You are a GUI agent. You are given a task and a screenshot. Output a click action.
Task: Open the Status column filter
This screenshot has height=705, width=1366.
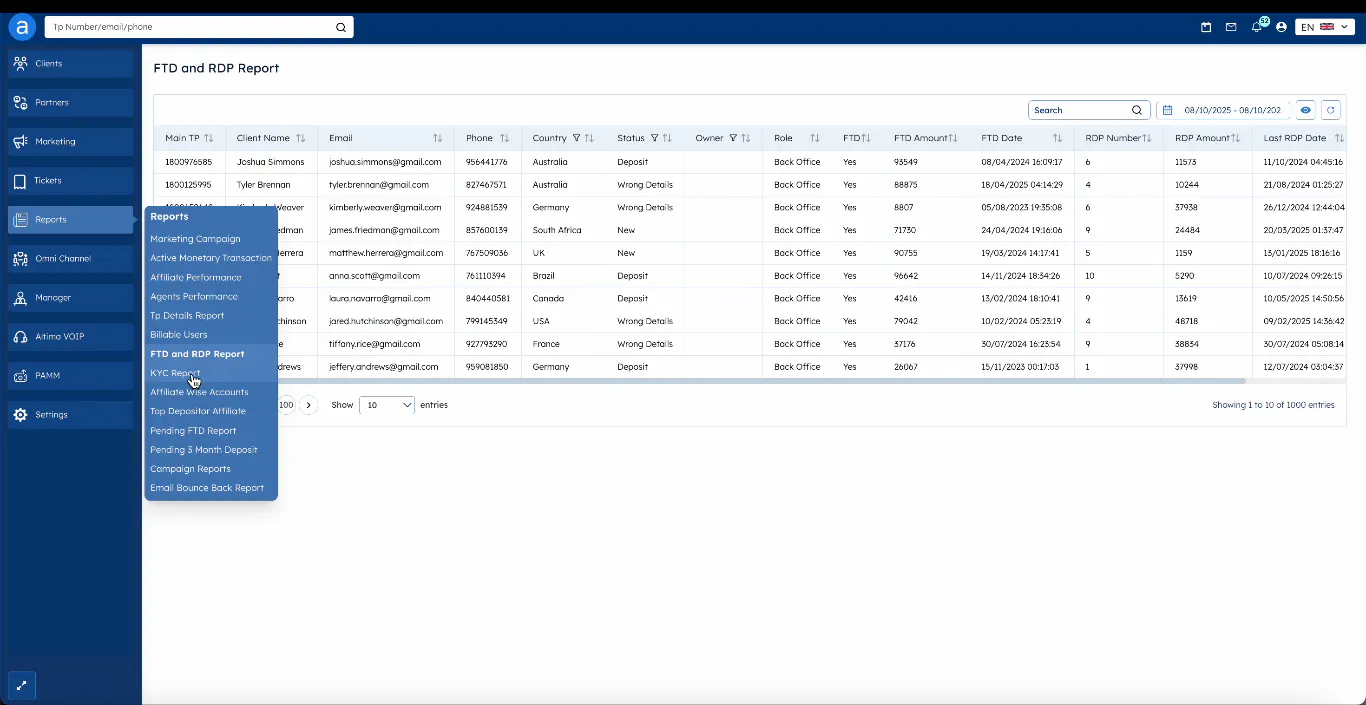[654, 138]
